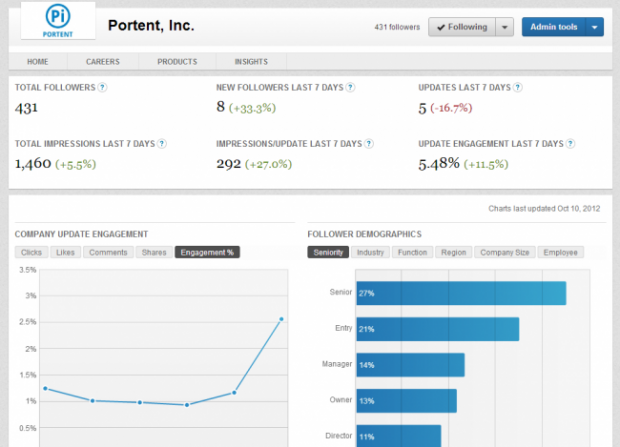Viewport: 620px width, 447px height.
Task: Click Charts last updated Oct 10, 2012 text
Action: 544,208
